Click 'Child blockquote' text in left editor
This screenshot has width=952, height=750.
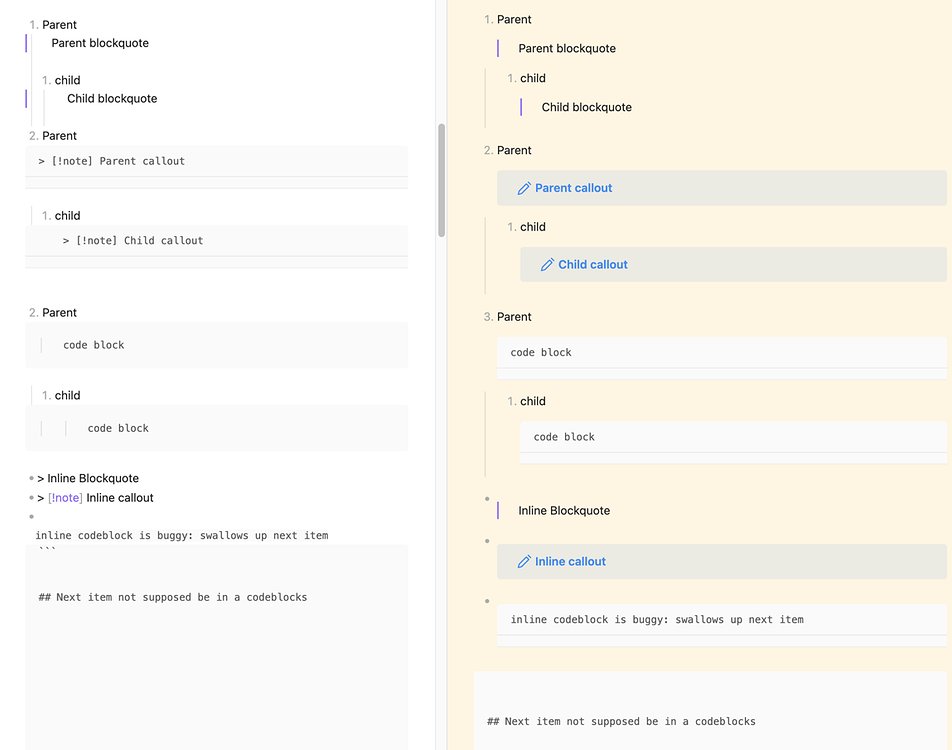pyautogui.click(x=112, y=99)
